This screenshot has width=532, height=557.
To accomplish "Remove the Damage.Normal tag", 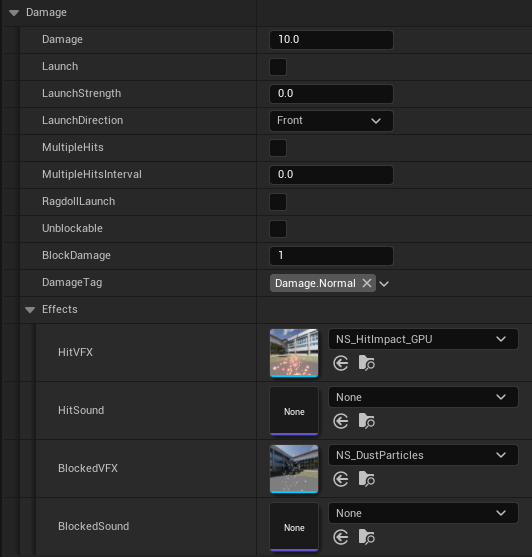I will (367, 283).
